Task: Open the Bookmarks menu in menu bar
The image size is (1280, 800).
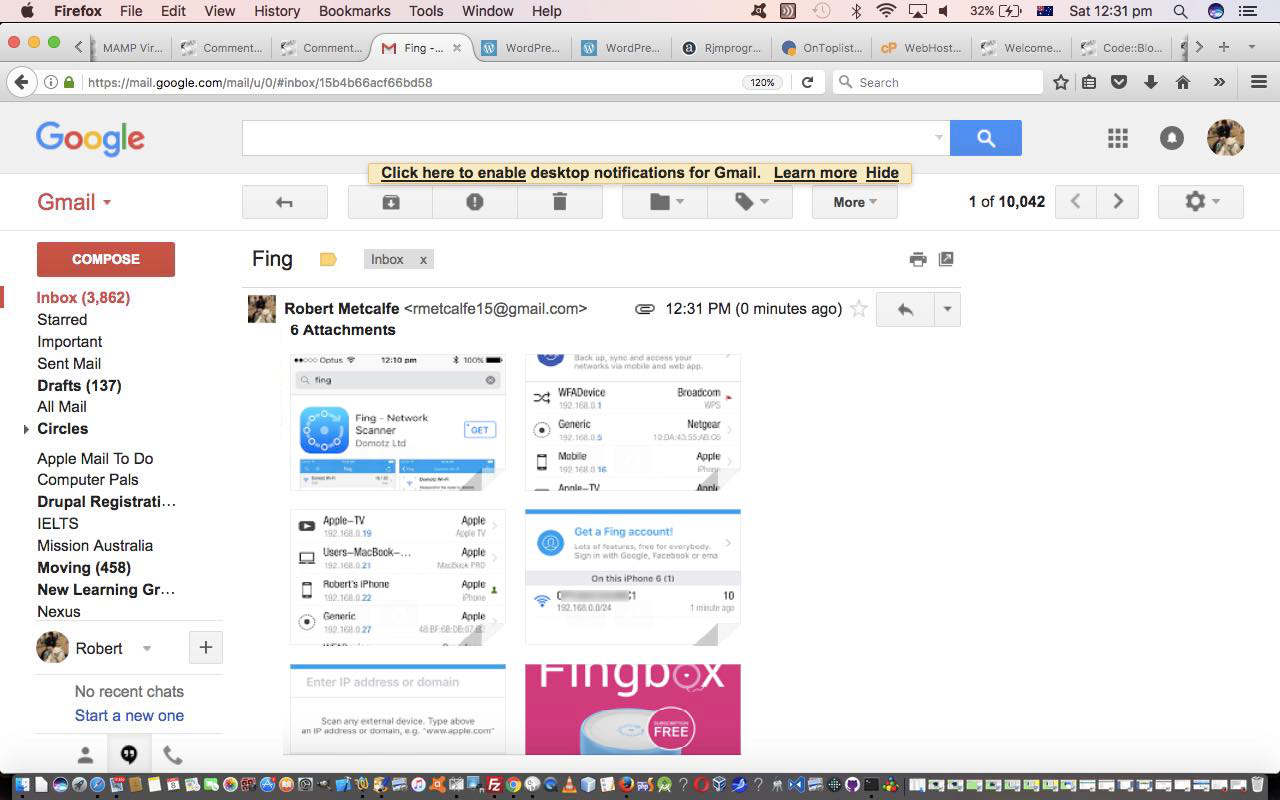Action: click(355, 11)
